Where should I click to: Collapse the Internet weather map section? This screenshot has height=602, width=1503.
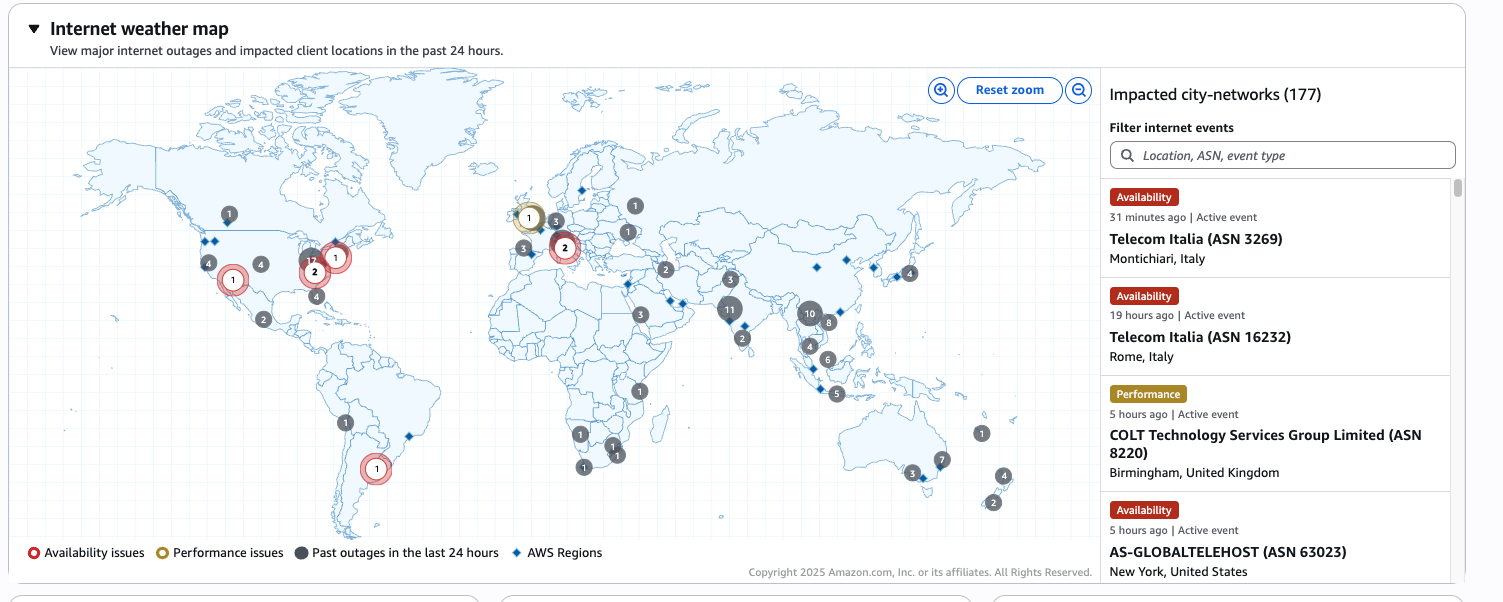point(34,29)
